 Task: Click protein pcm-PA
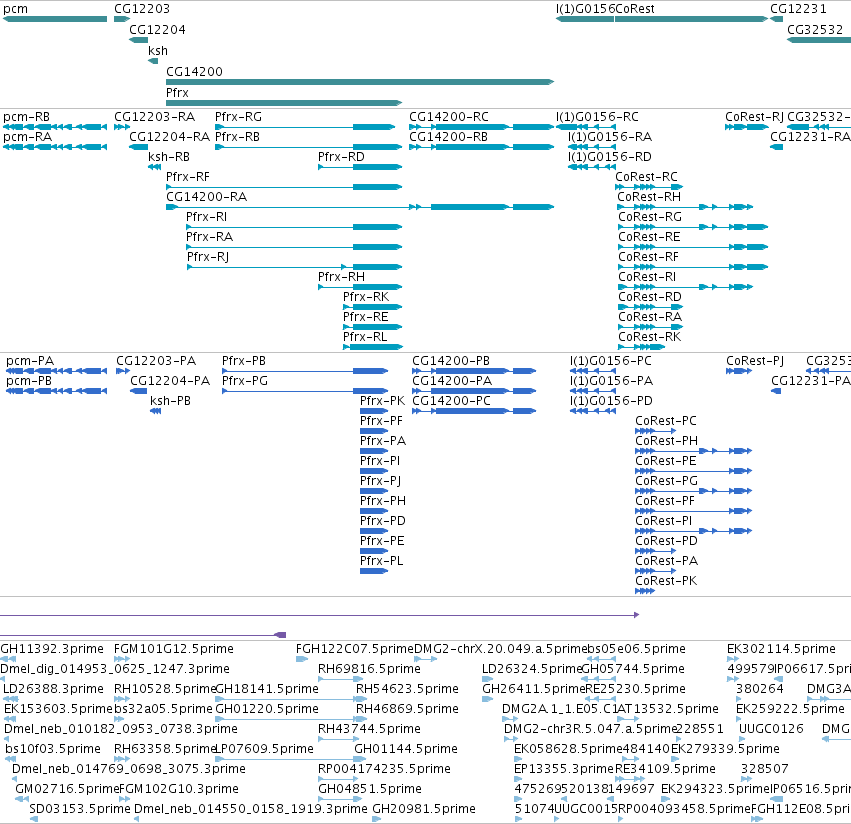coord(56,371)
